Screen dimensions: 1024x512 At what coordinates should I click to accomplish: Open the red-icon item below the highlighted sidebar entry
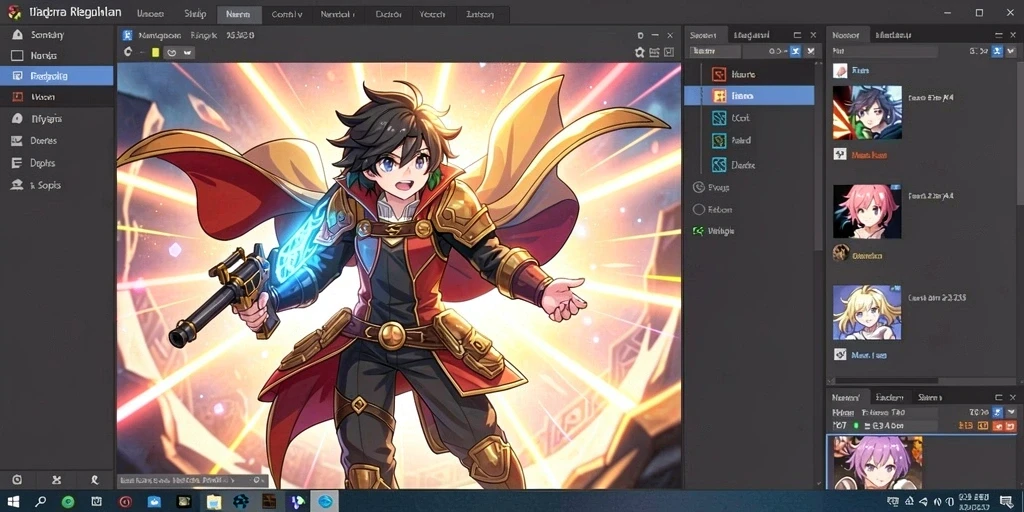[57, 97]
